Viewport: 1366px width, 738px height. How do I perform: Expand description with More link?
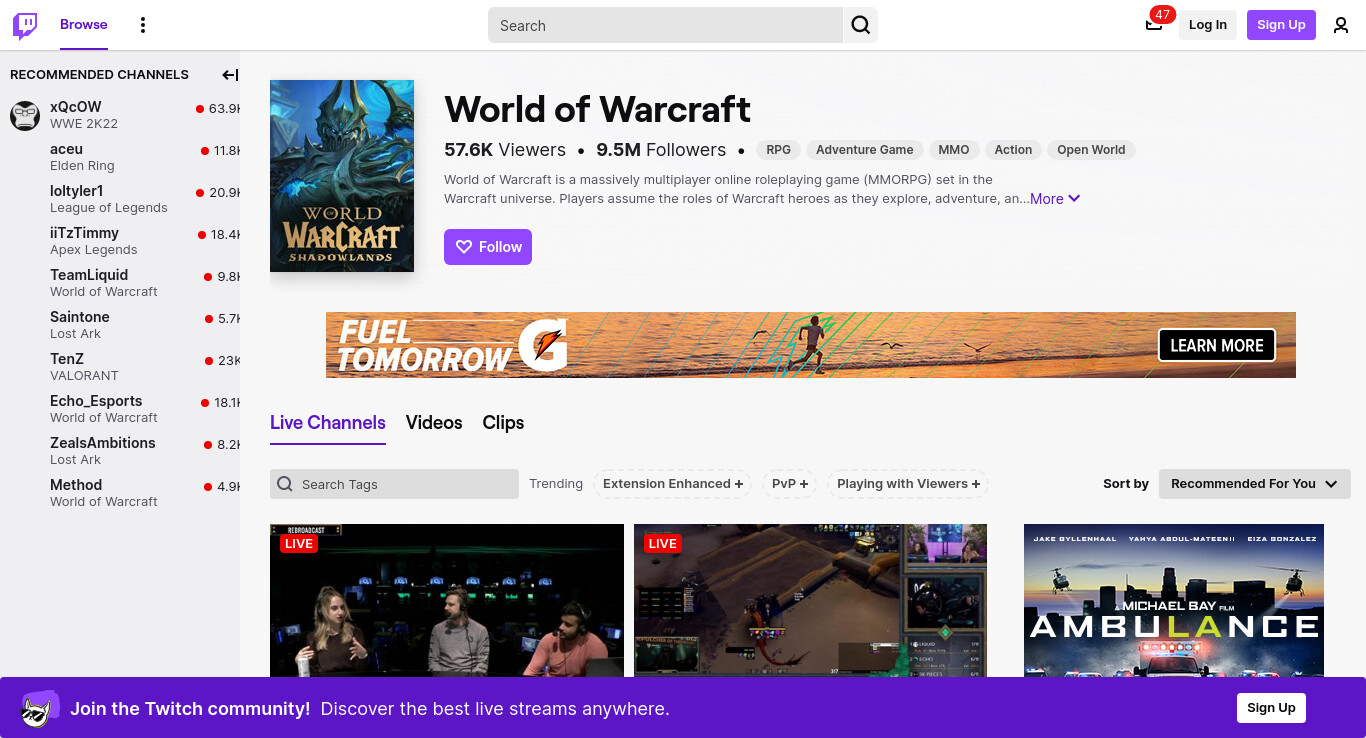[1055, 199]
